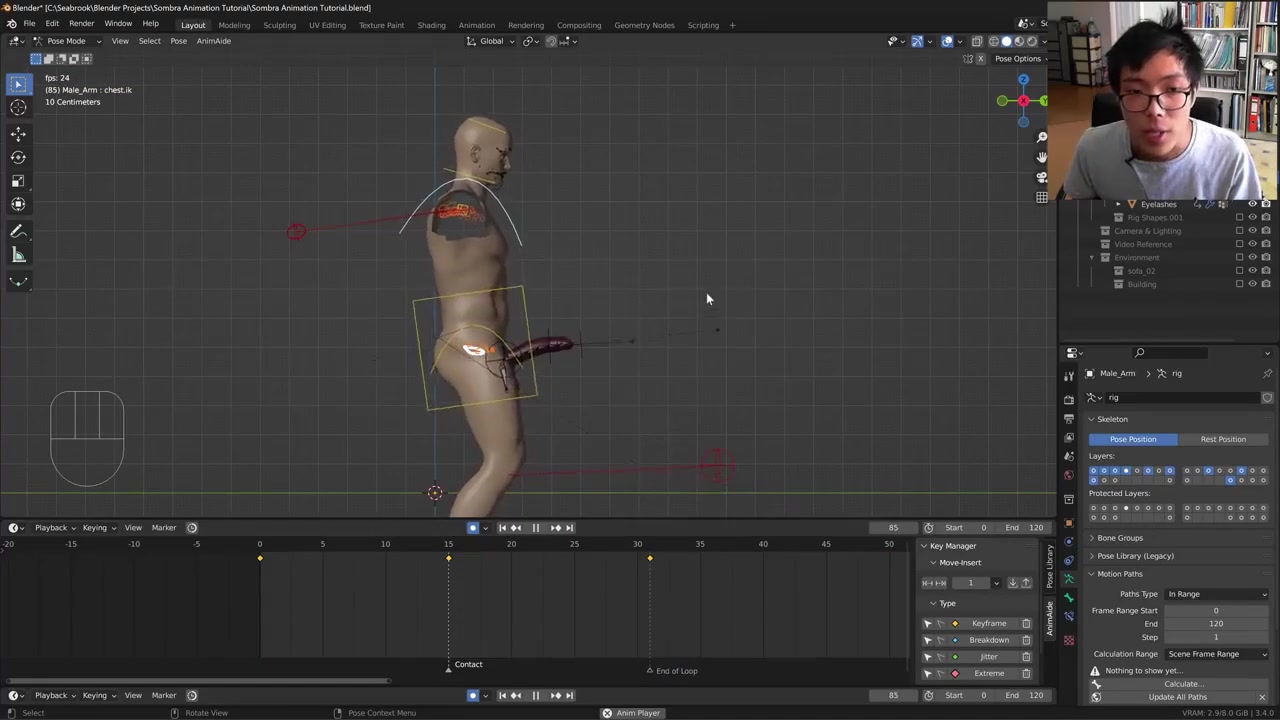Choose the Annotate pencil tool

(18, 231)
